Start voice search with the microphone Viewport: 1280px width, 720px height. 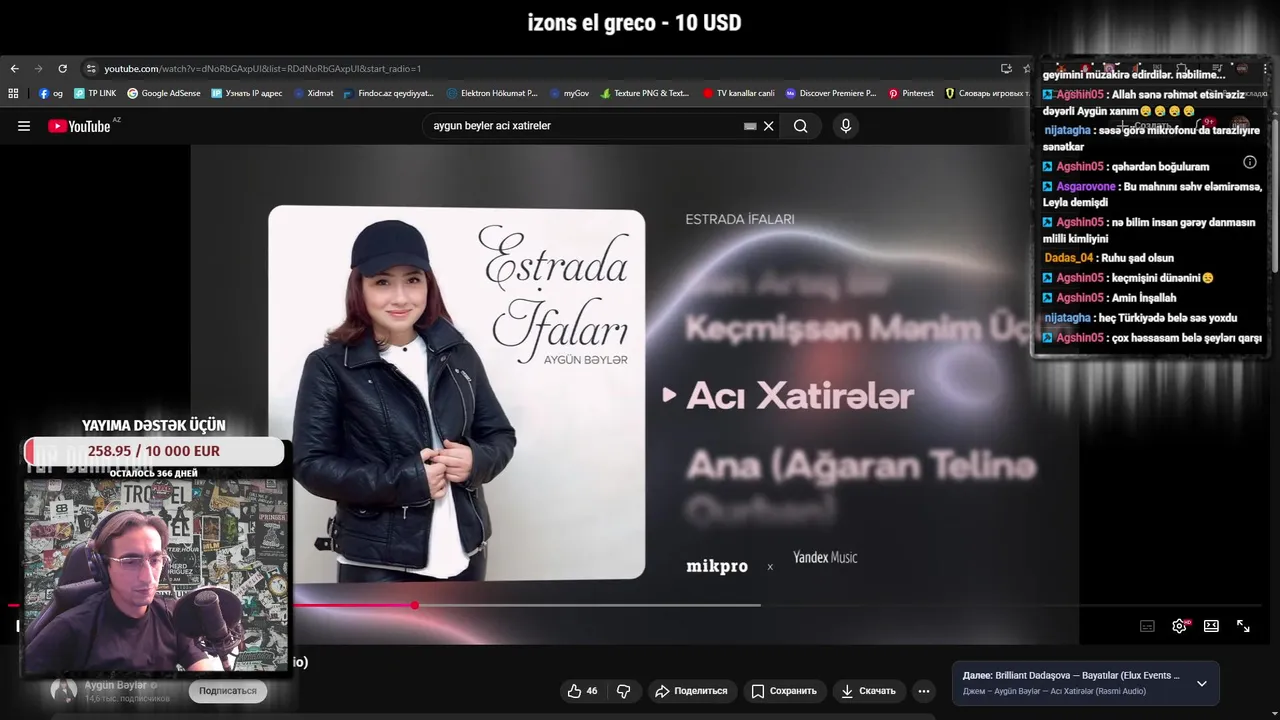[846, 126]
